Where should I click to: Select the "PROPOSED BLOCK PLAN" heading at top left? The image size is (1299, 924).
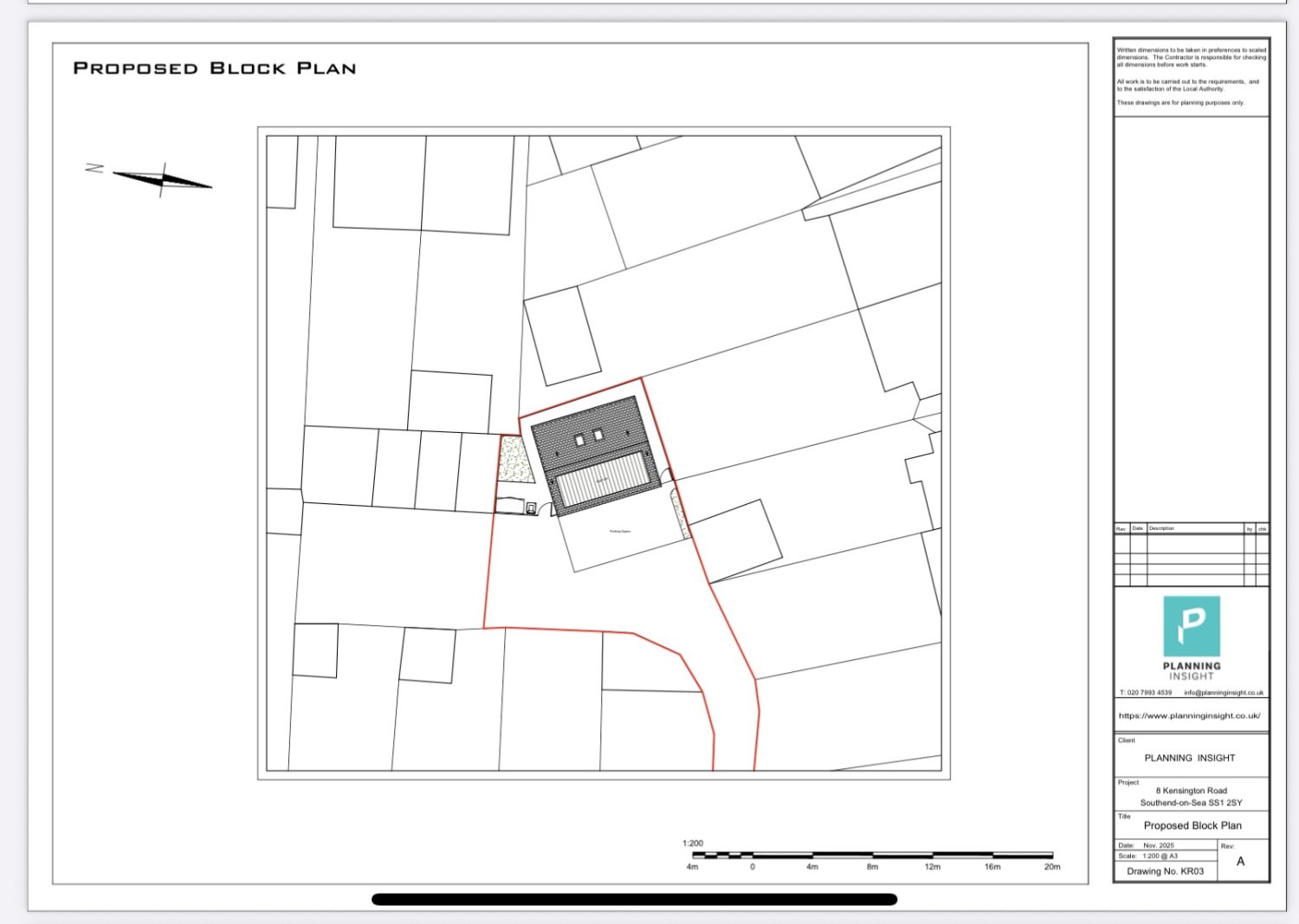[215, 68]
